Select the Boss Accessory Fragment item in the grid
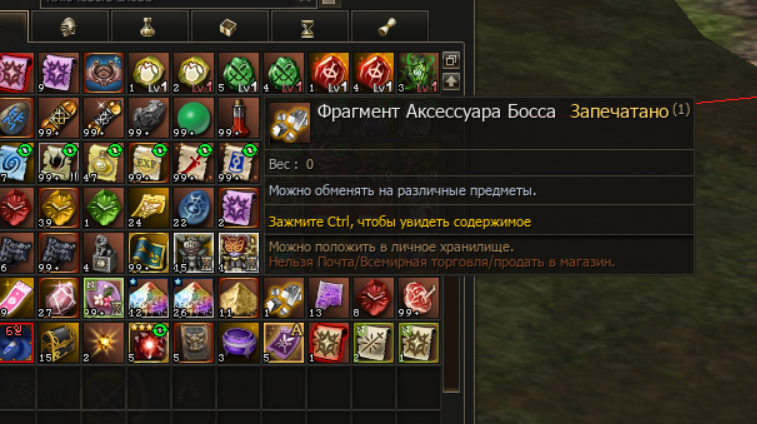 click(283, 297)
